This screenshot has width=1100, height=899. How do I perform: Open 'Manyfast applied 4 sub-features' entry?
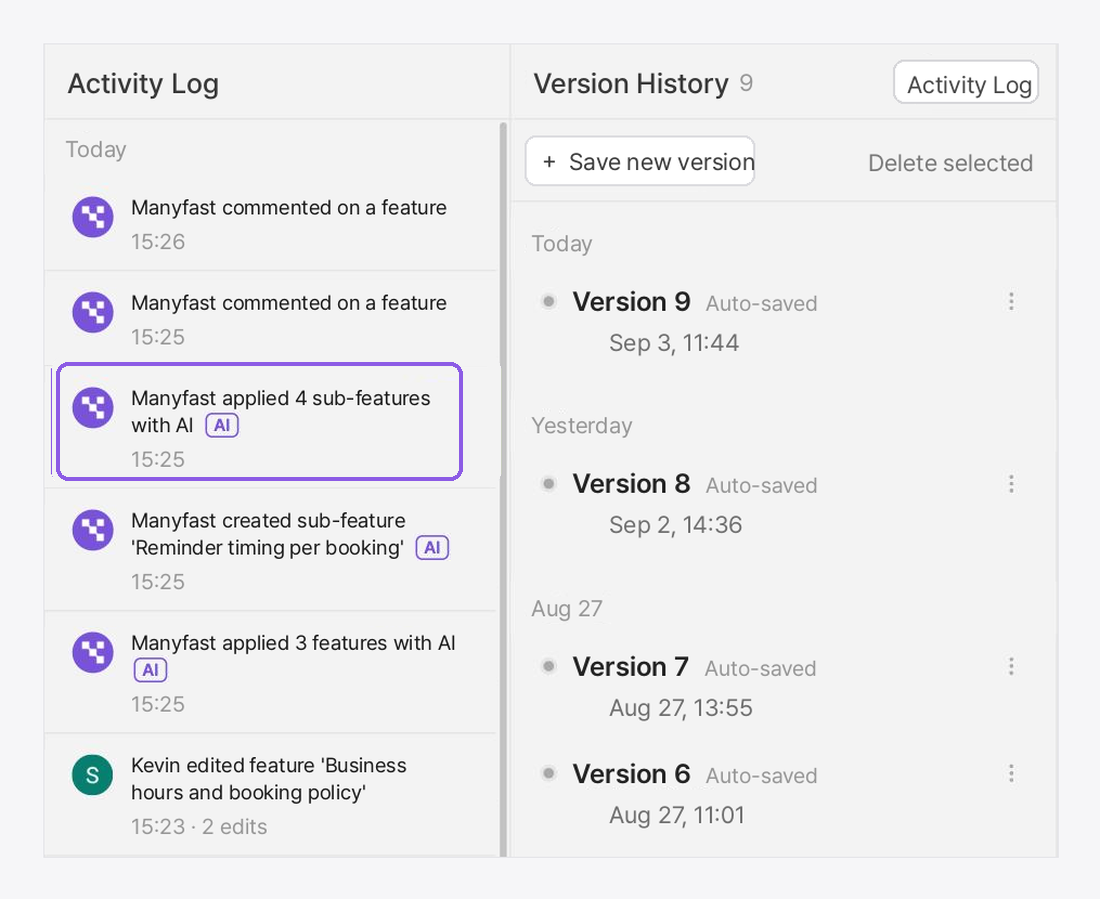[x=259, y=422]
